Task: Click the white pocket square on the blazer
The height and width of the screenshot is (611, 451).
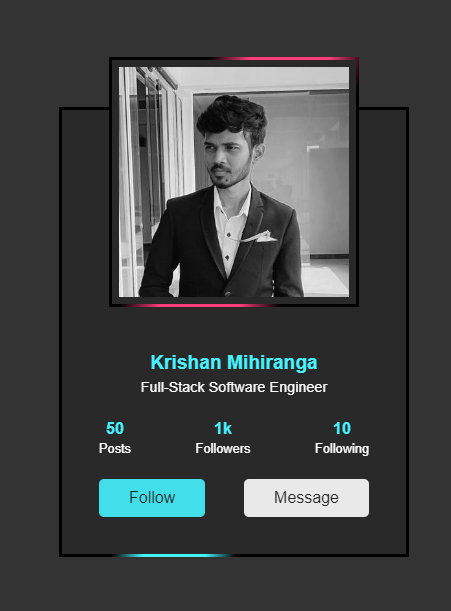Action: pos(263,237)
